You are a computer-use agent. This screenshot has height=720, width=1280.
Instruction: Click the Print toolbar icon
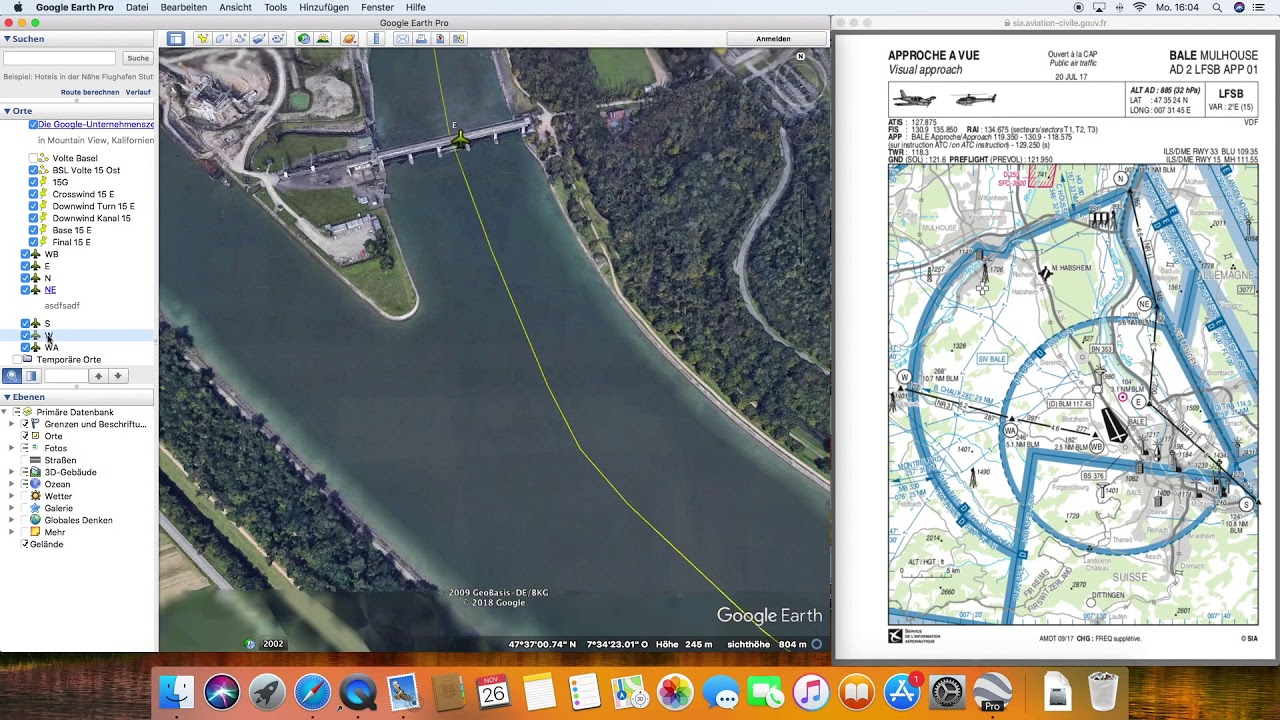pos(421,39)
